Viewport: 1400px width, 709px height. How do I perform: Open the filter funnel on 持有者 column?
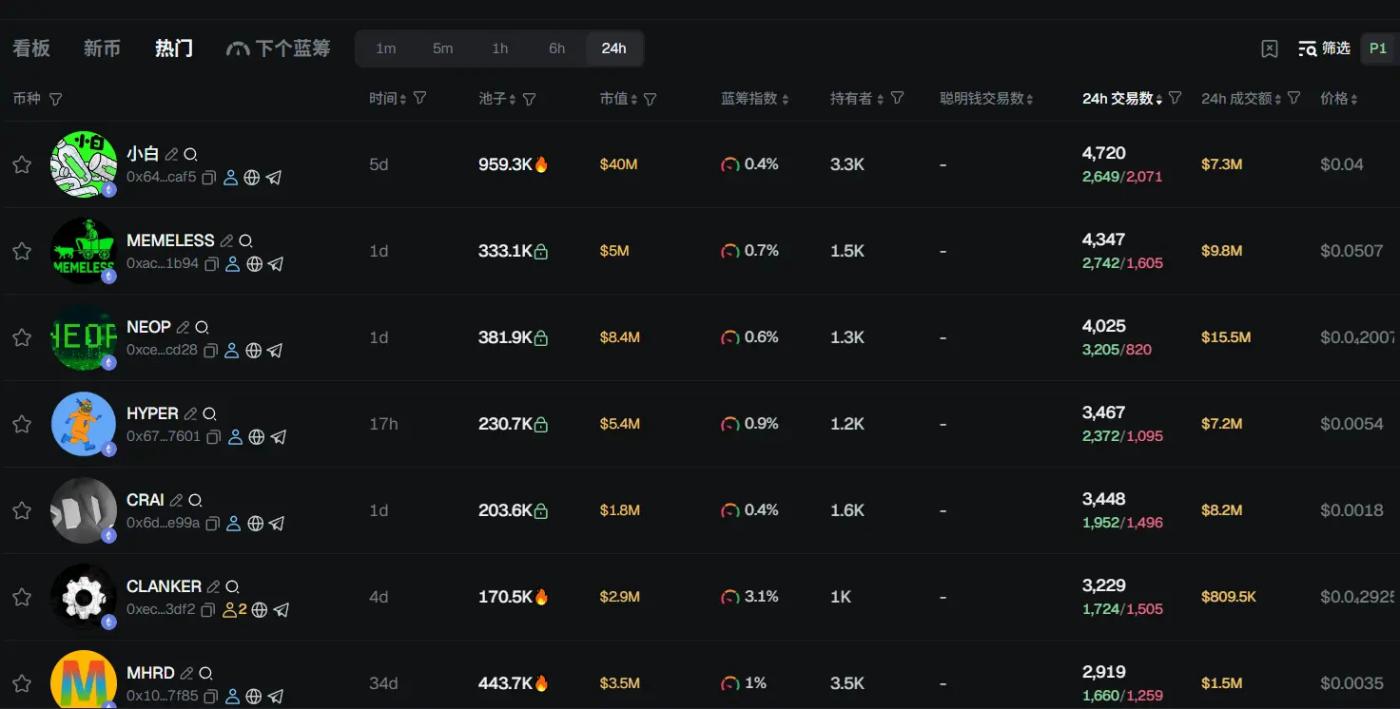coord(897,98)
